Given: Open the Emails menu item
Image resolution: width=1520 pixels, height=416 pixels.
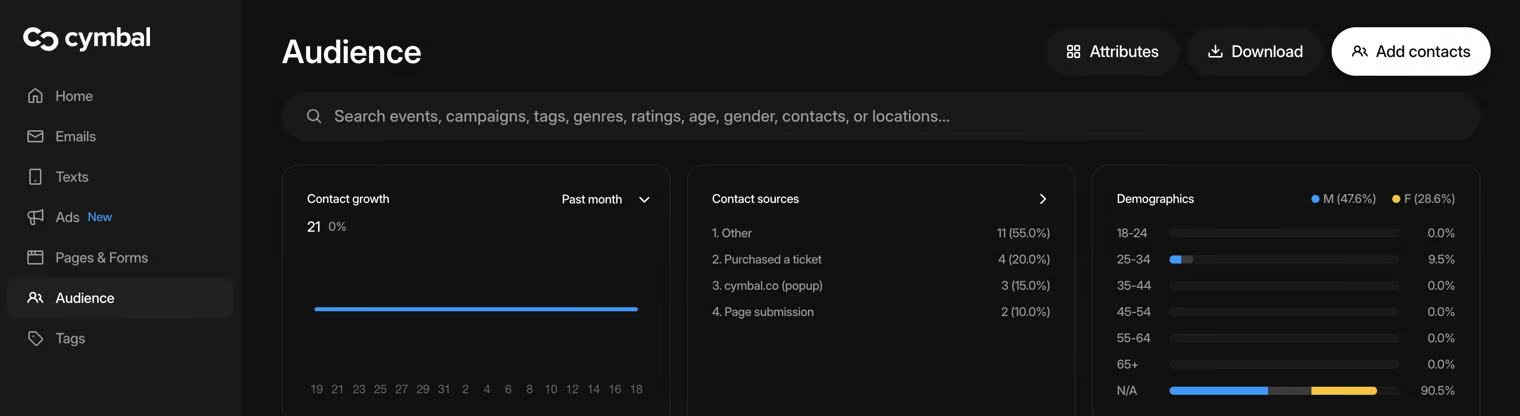Looking at the screenshot, I should (75, 136).
